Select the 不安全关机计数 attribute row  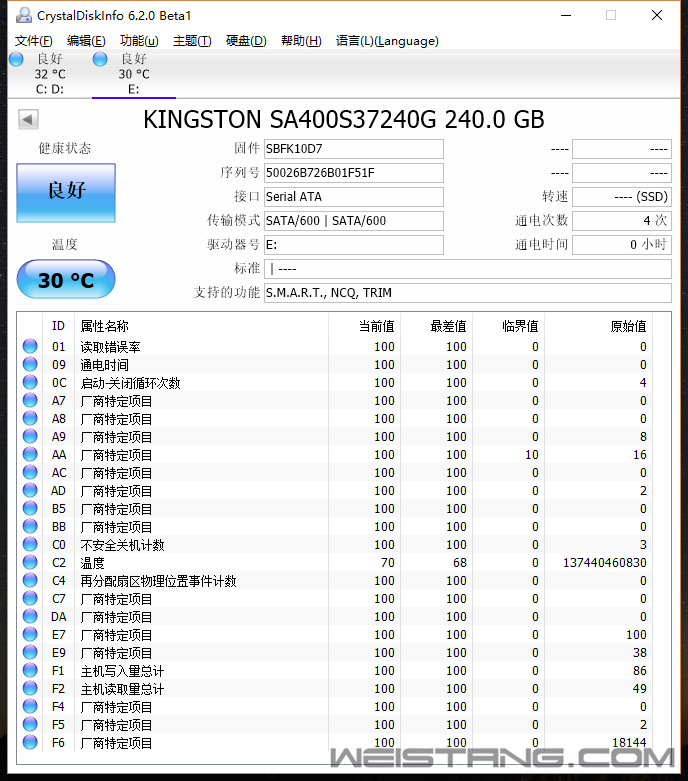coord(337,544)
